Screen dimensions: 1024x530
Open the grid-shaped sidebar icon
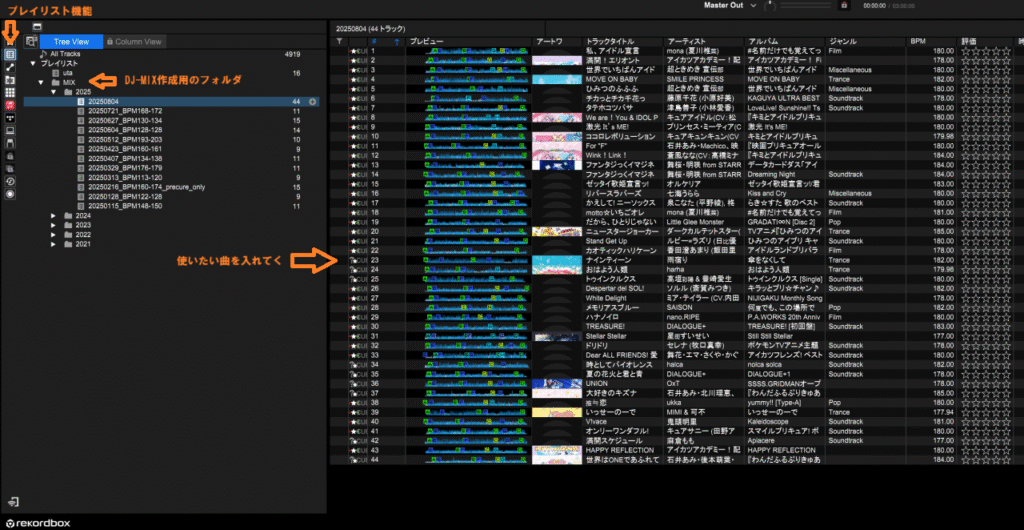(x=10, y=92)
